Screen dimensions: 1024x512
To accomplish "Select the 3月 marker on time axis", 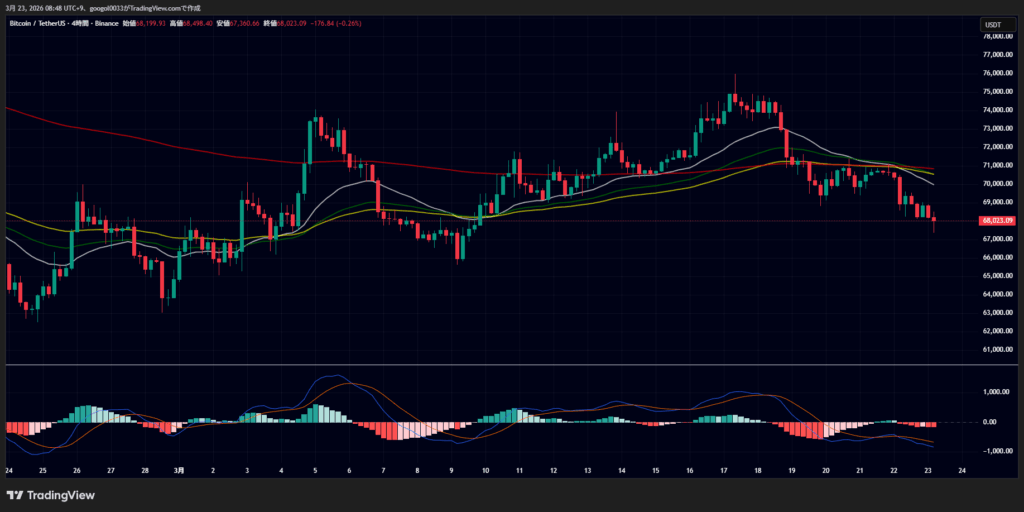I will tap(179, 470).
